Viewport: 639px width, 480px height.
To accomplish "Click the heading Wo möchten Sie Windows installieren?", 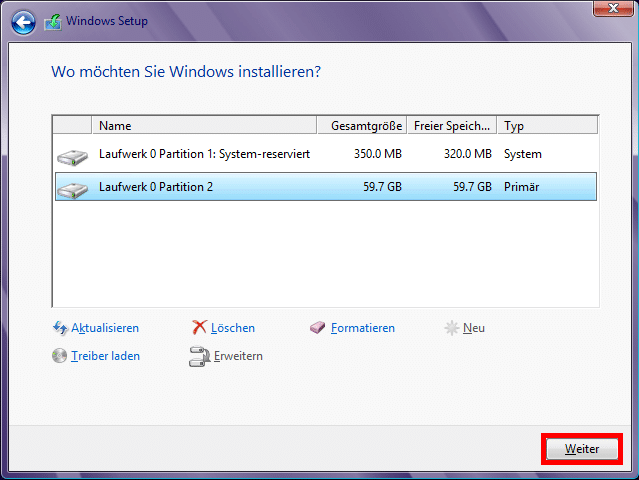I will click(x=186, y=72).
